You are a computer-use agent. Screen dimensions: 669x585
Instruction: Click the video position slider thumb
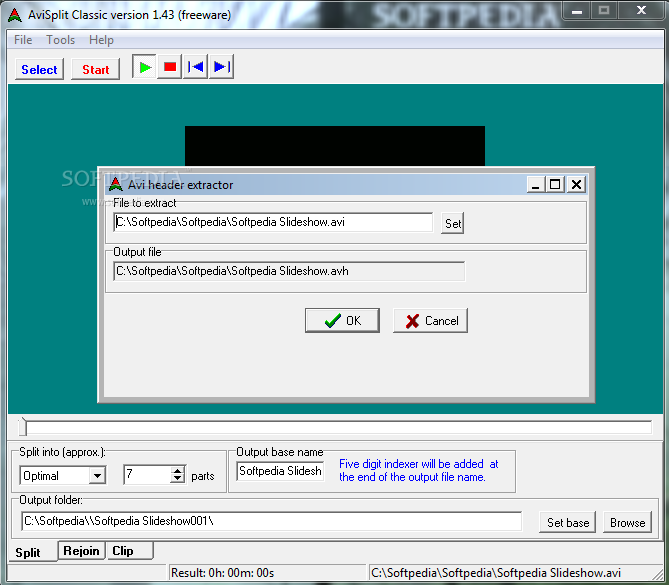(23, 427)
